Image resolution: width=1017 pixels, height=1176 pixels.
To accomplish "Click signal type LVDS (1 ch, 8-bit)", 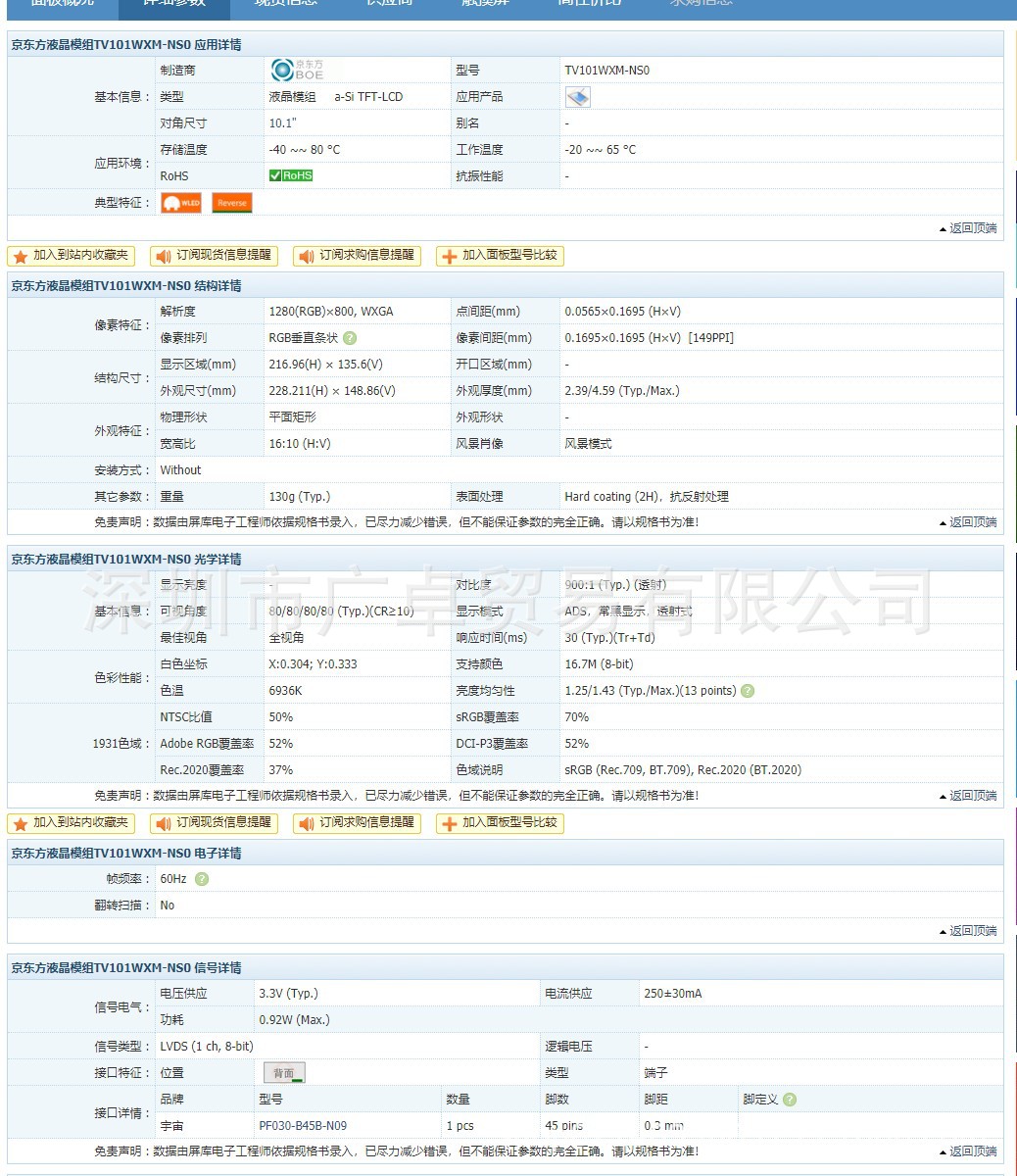I will 207,1047.
